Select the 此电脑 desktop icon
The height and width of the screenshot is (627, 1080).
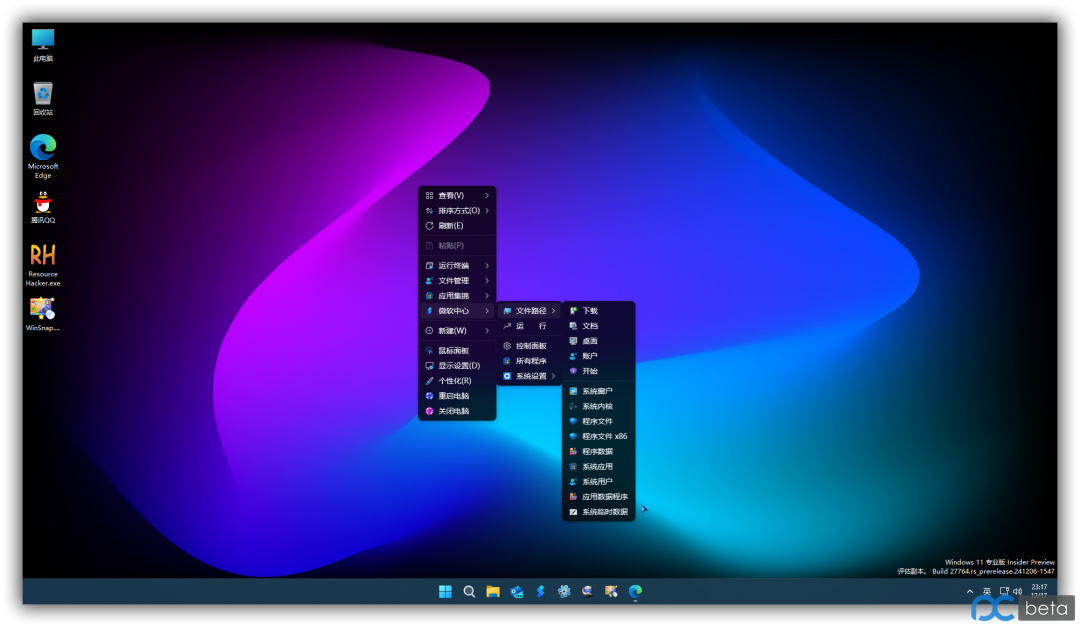click(43, 41)
